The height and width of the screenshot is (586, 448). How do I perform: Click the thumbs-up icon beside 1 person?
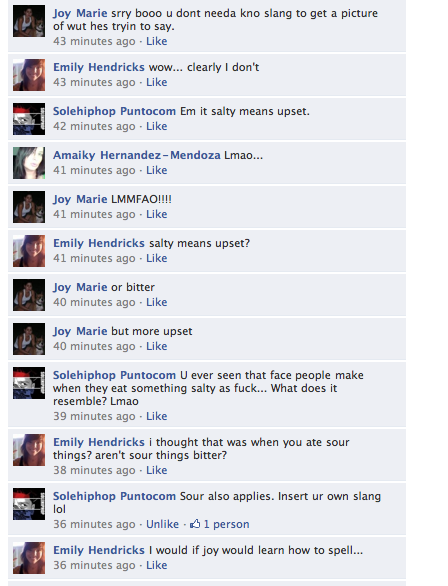pyautogui.click(x=195, y=524)
